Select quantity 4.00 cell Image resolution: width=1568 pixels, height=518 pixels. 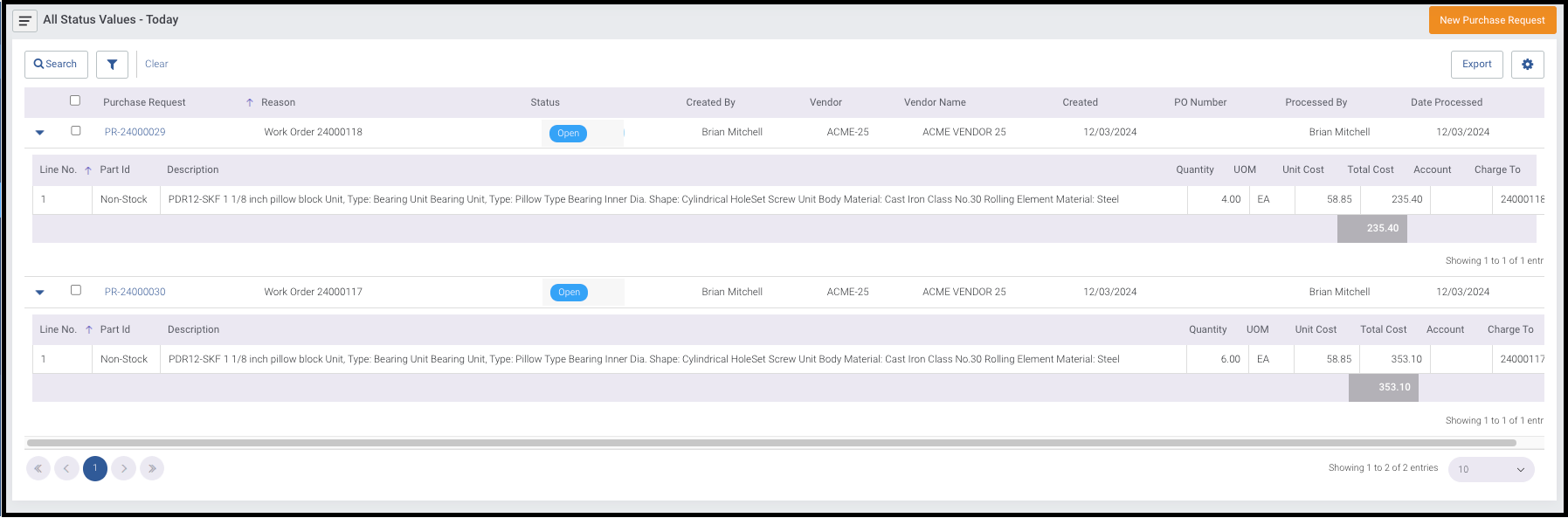pyautogui.click(x=1219, y=199)
